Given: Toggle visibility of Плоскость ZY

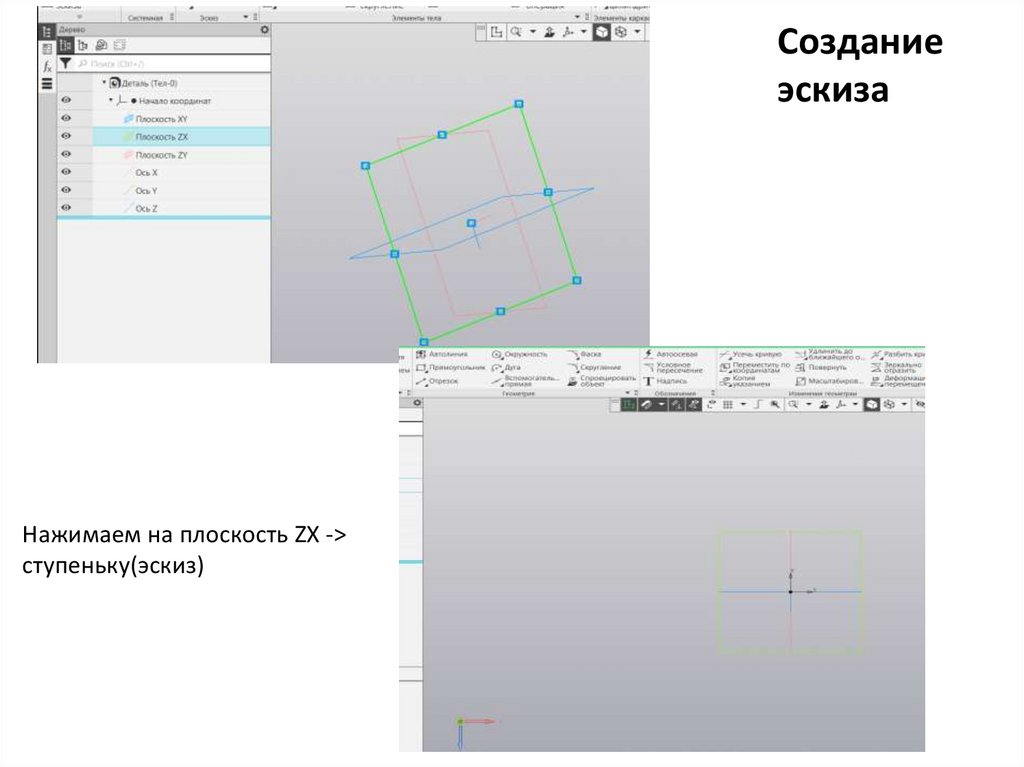Looking at the screenshot, I should [66, 154].
